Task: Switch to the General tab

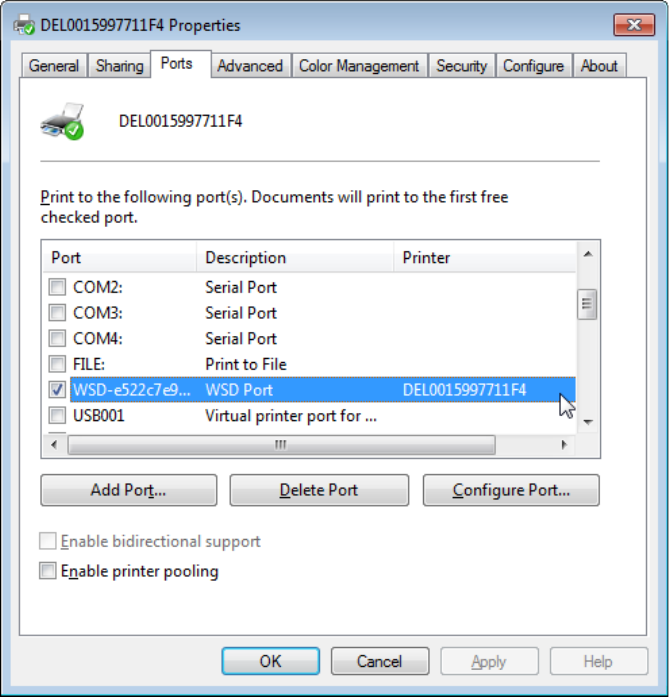Action: coord(54,66)
